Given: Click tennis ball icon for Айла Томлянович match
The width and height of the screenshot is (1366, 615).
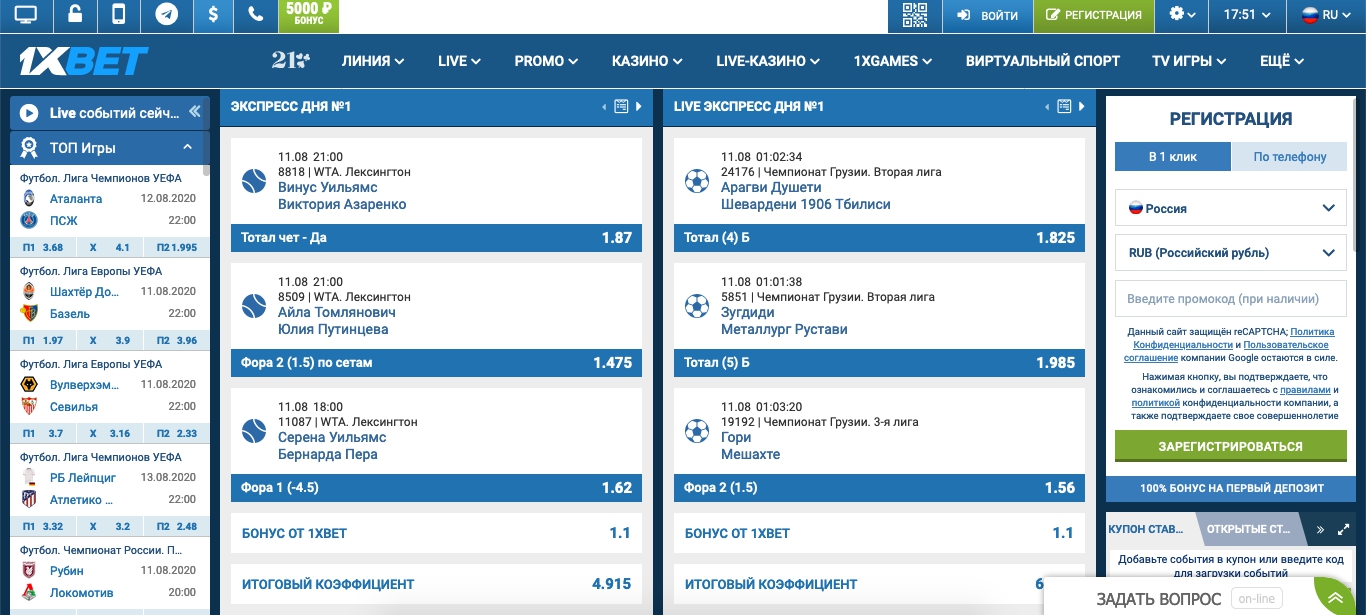Looking at the screenshot, I should [254, 306].
